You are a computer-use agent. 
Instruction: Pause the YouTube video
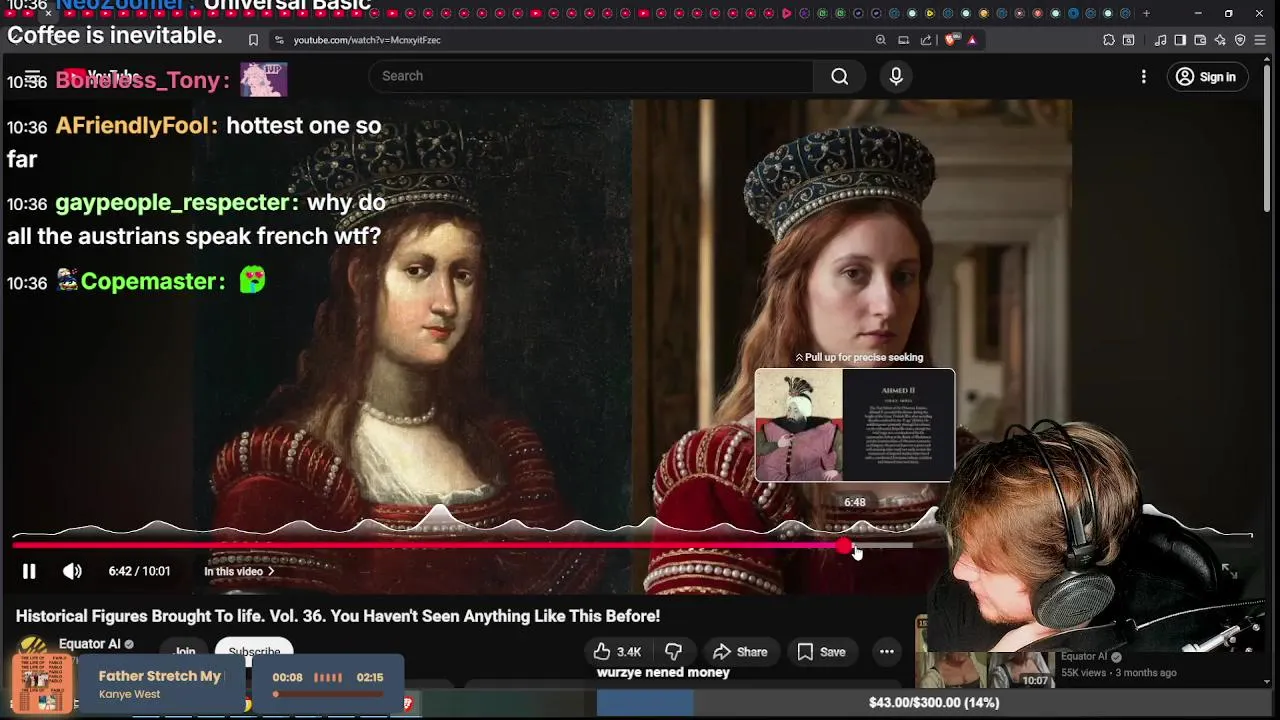pos(29,571)
